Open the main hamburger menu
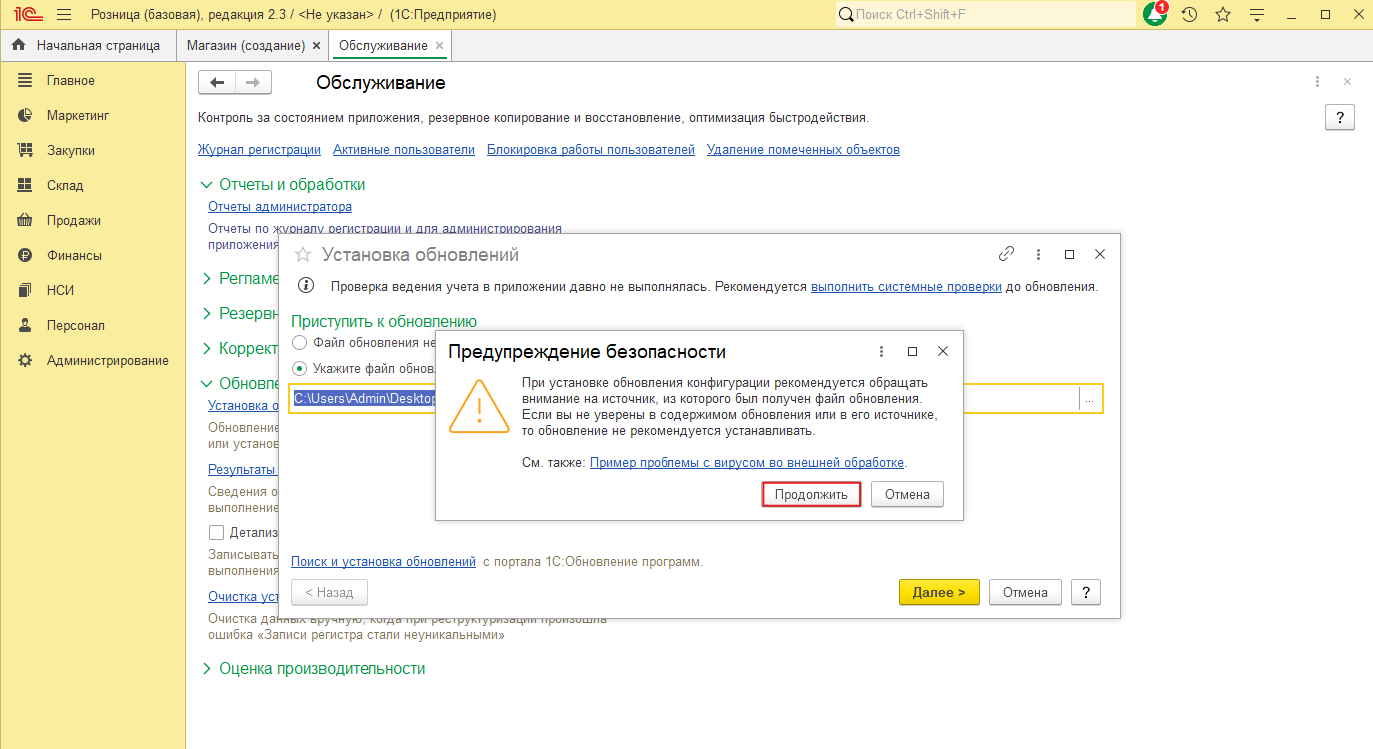Screen dimensions: 1373x749 pos(64,15)
